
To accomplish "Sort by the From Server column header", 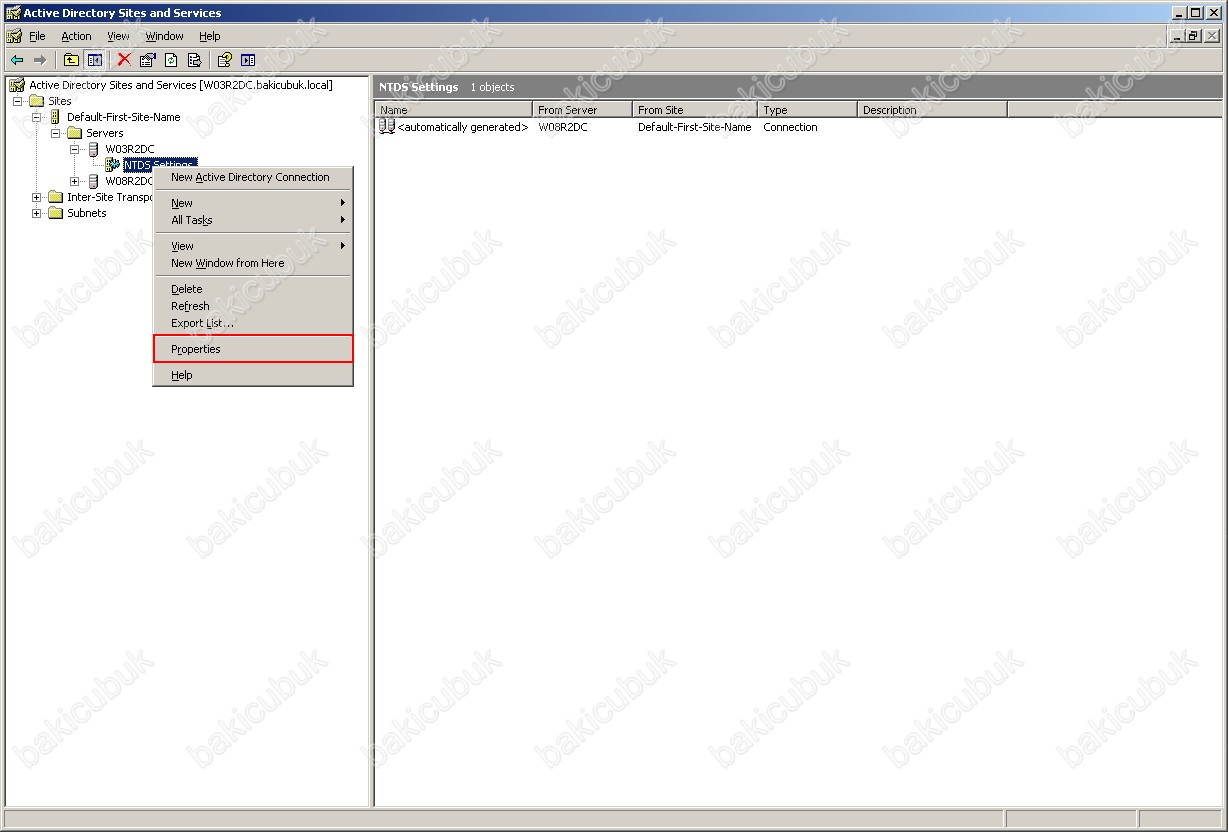I will [582, 110].
